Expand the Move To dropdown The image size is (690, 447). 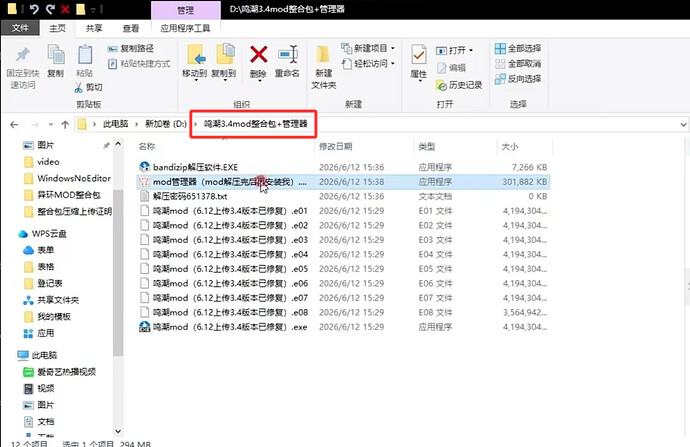click(195, 81)
